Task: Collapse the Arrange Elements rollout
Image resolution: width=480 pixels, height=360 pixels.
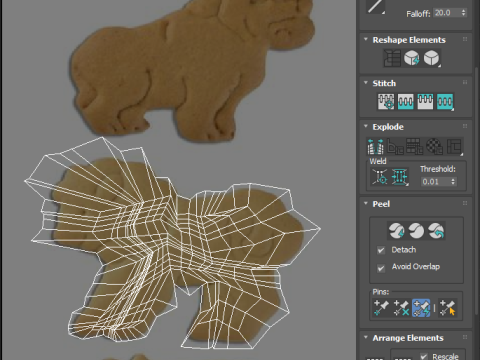Action: point(366,337)
